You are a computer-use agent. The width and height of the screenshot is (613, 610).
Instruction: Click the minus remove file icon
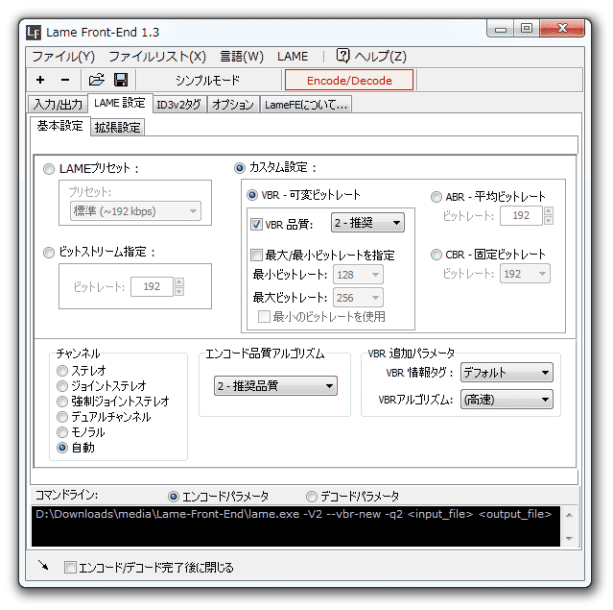tap(65, 80)
